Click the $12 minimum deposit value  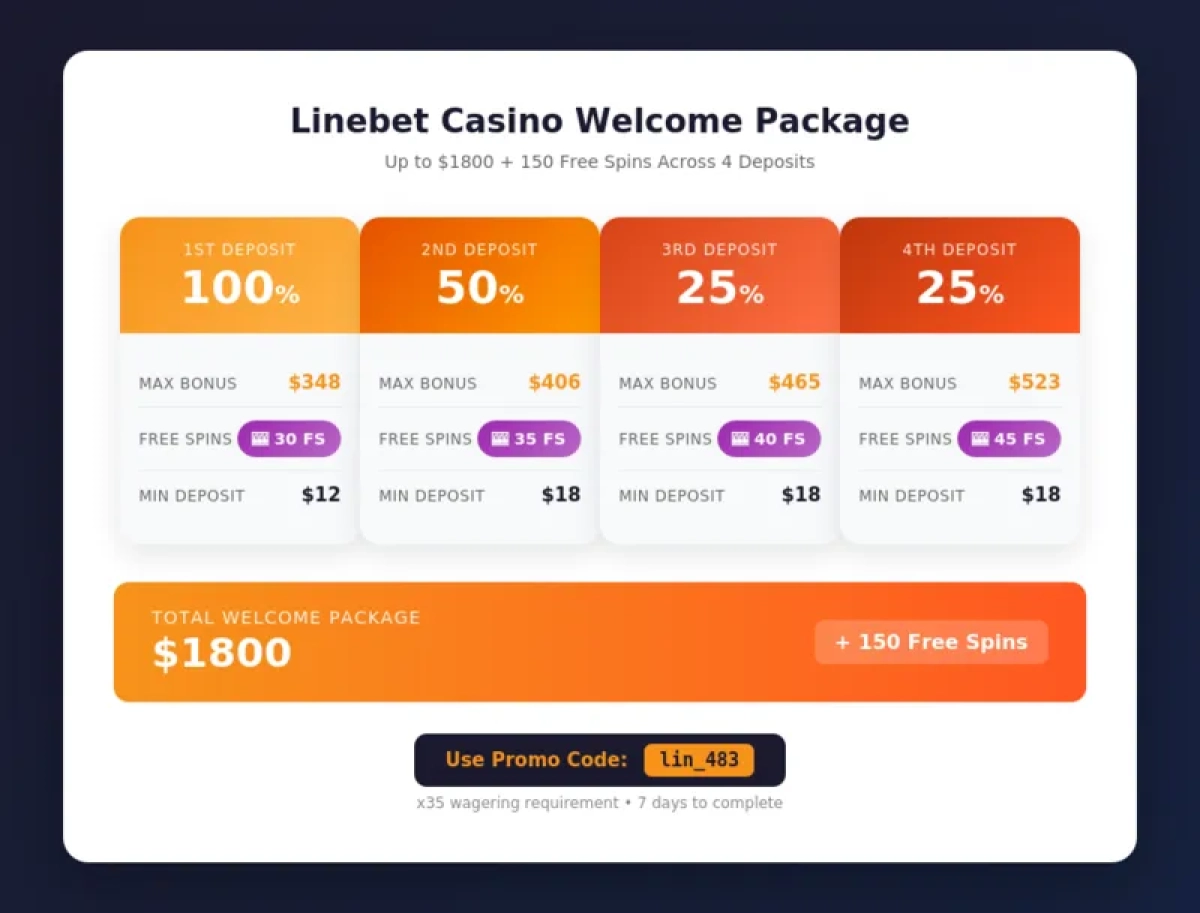(321, 495)
